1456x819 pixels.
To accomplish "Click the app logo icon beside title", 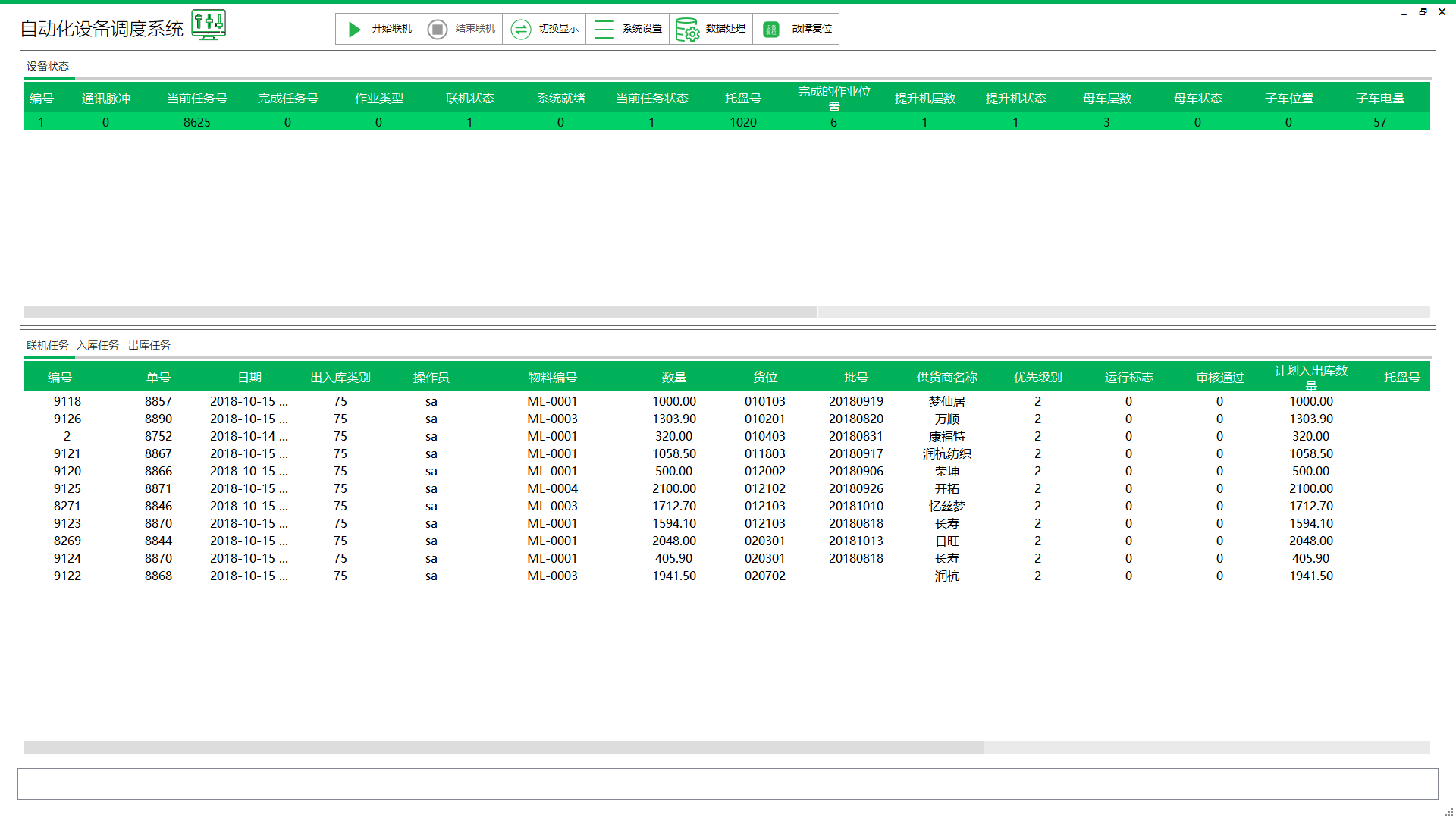I will click(209, 24).
